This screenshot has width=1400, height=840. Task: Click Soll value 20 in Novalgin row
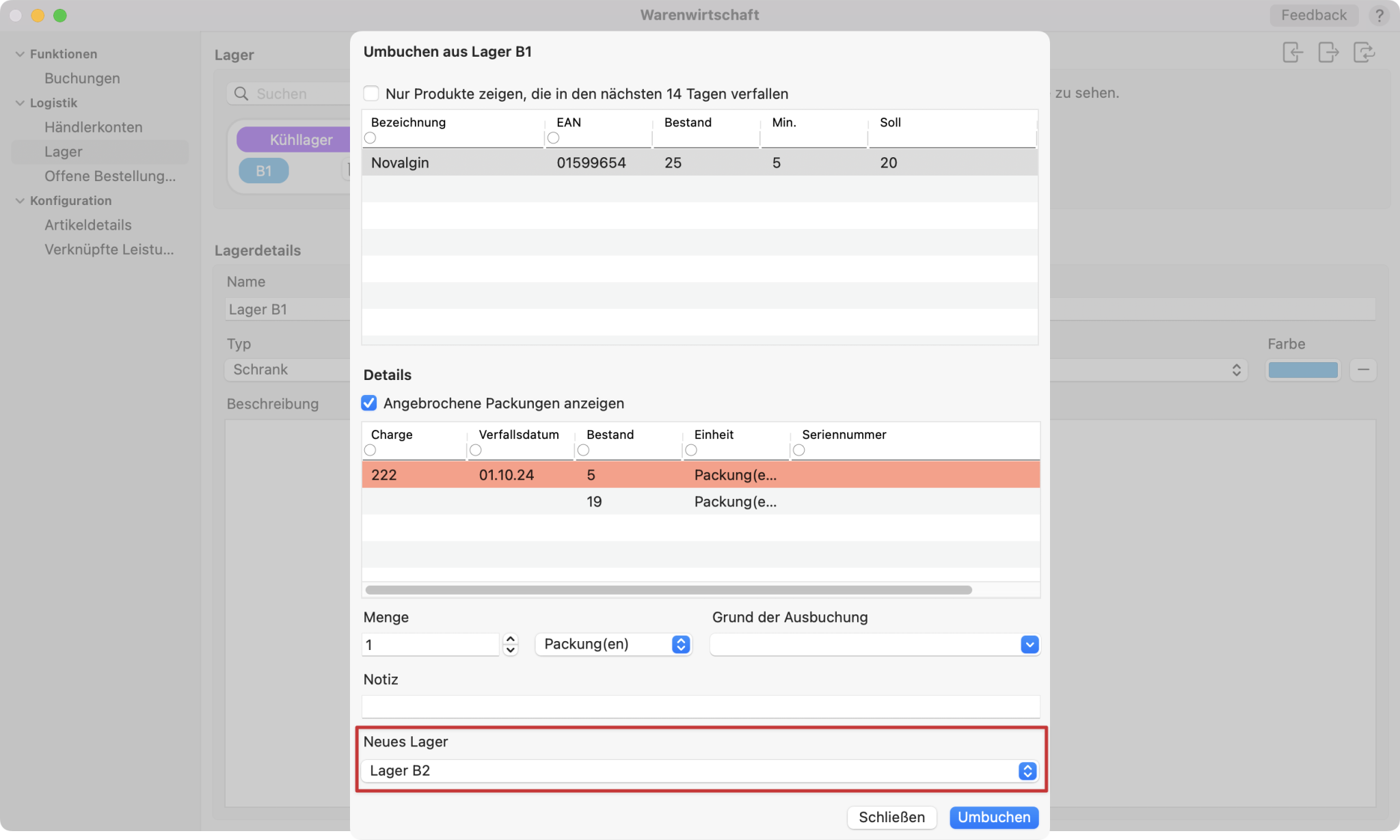coord(889,163)
